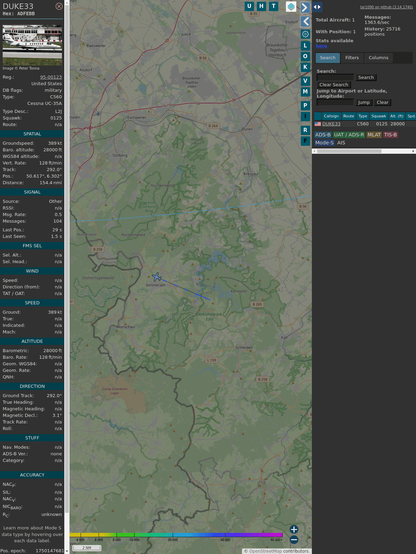The width and height of the screenshot is (416, 554).
Task: Switch to the Columns tab
Action: point(378,58)
